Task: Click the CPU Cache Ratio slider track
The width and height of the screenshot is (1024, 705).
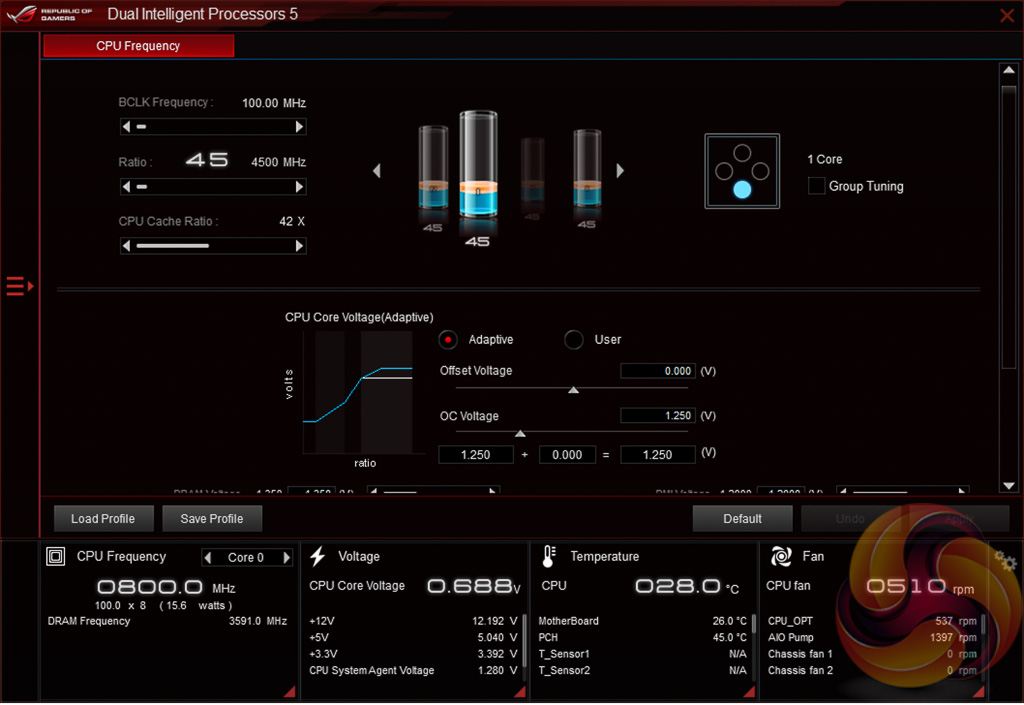Action: 213,246
